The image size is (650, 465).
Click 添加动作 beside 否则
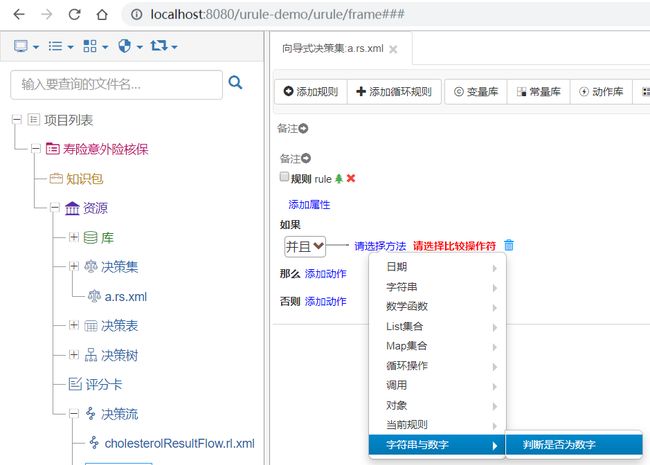(x=325, y=302)
